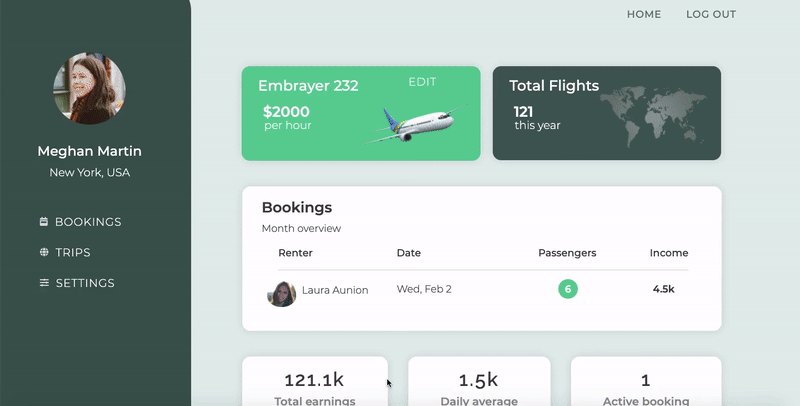The height and width of the screenshot is (406, 800).
Task: Click the globe icon beside Trips
Action: click(44, 252)
